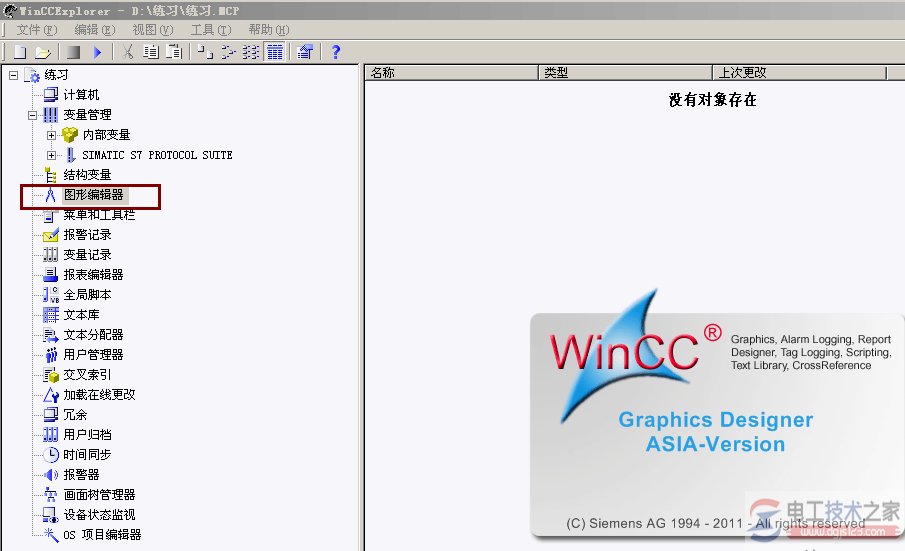Open the Properties toolbar icon
Screen dimensions: 905x551
tap(305, 53)
